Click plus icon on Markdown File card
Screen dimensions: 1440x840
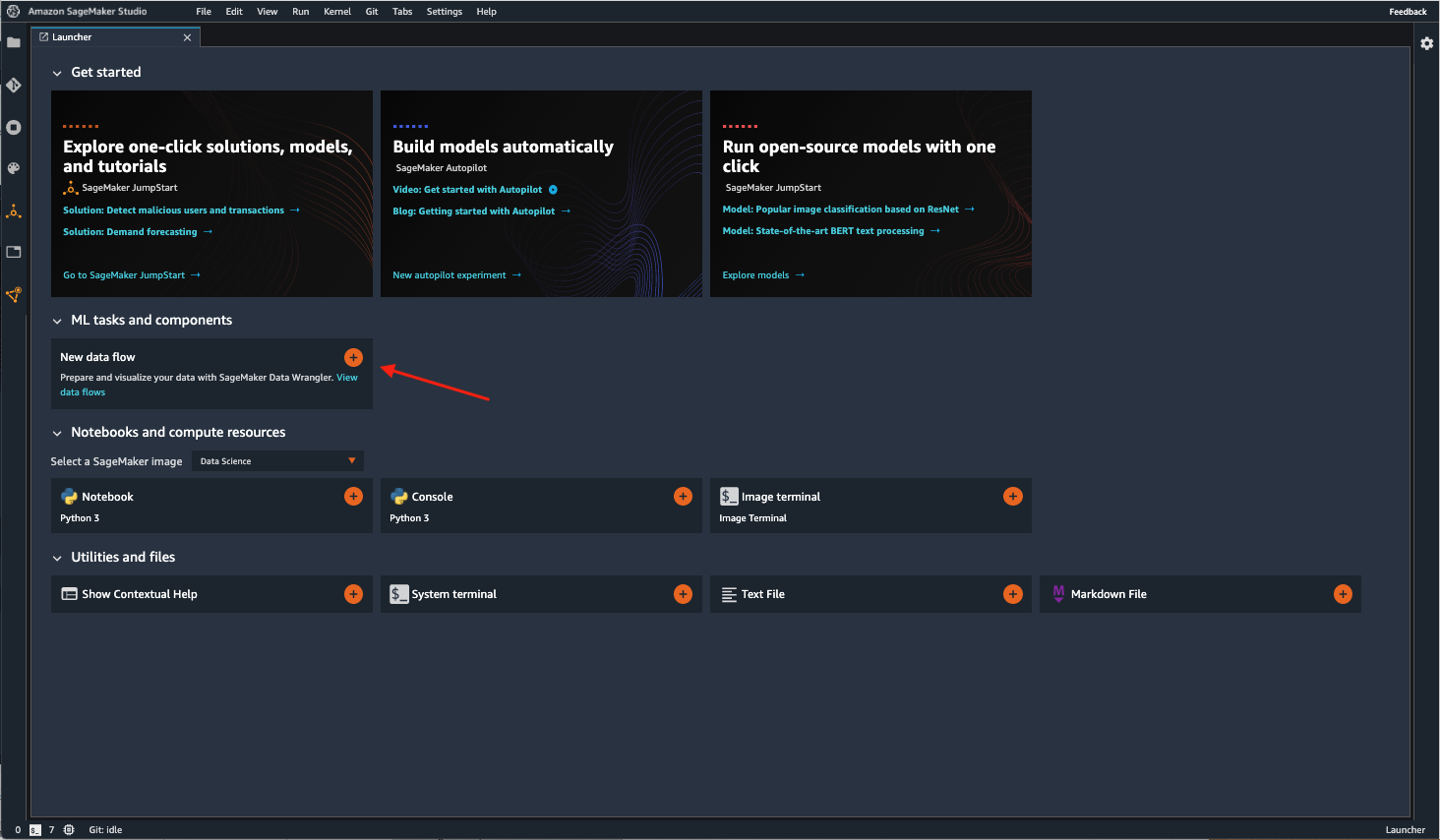(1343, 594)
